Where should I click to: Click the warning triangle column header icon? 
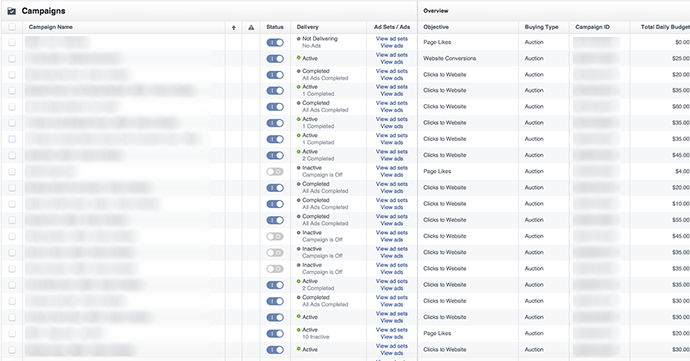[x=251, y=27]
